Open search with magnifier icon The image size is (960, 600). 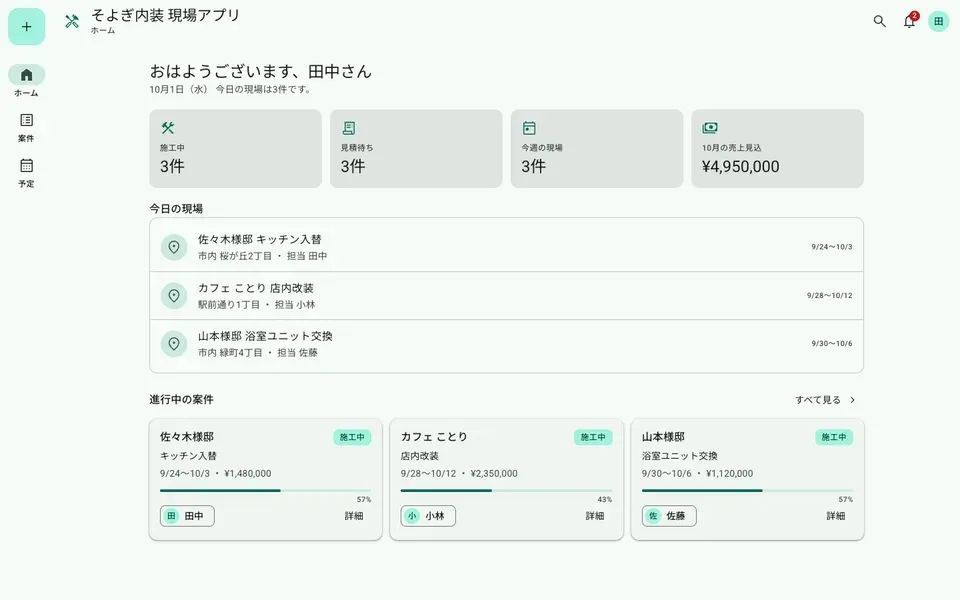tap(879, 21)
